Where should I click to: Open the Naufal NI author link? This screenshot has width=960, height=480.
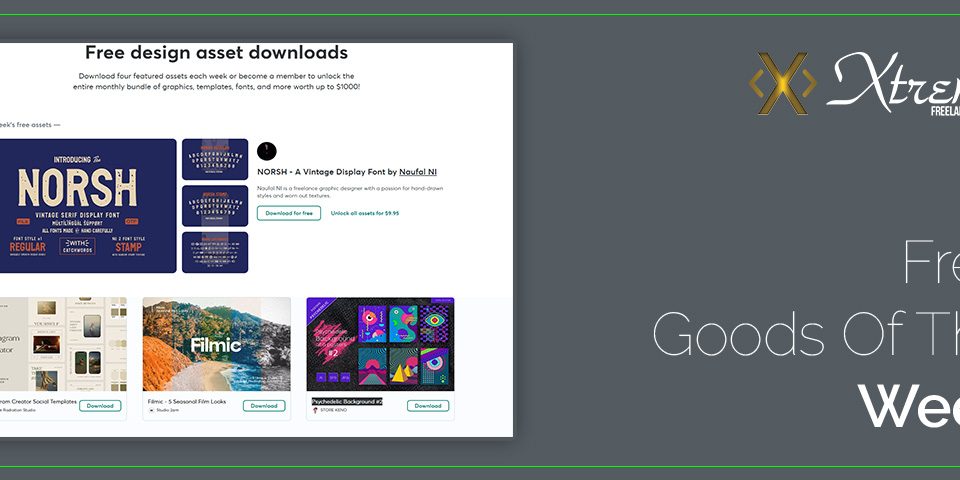pyautogui.click(x=418, y=172)
